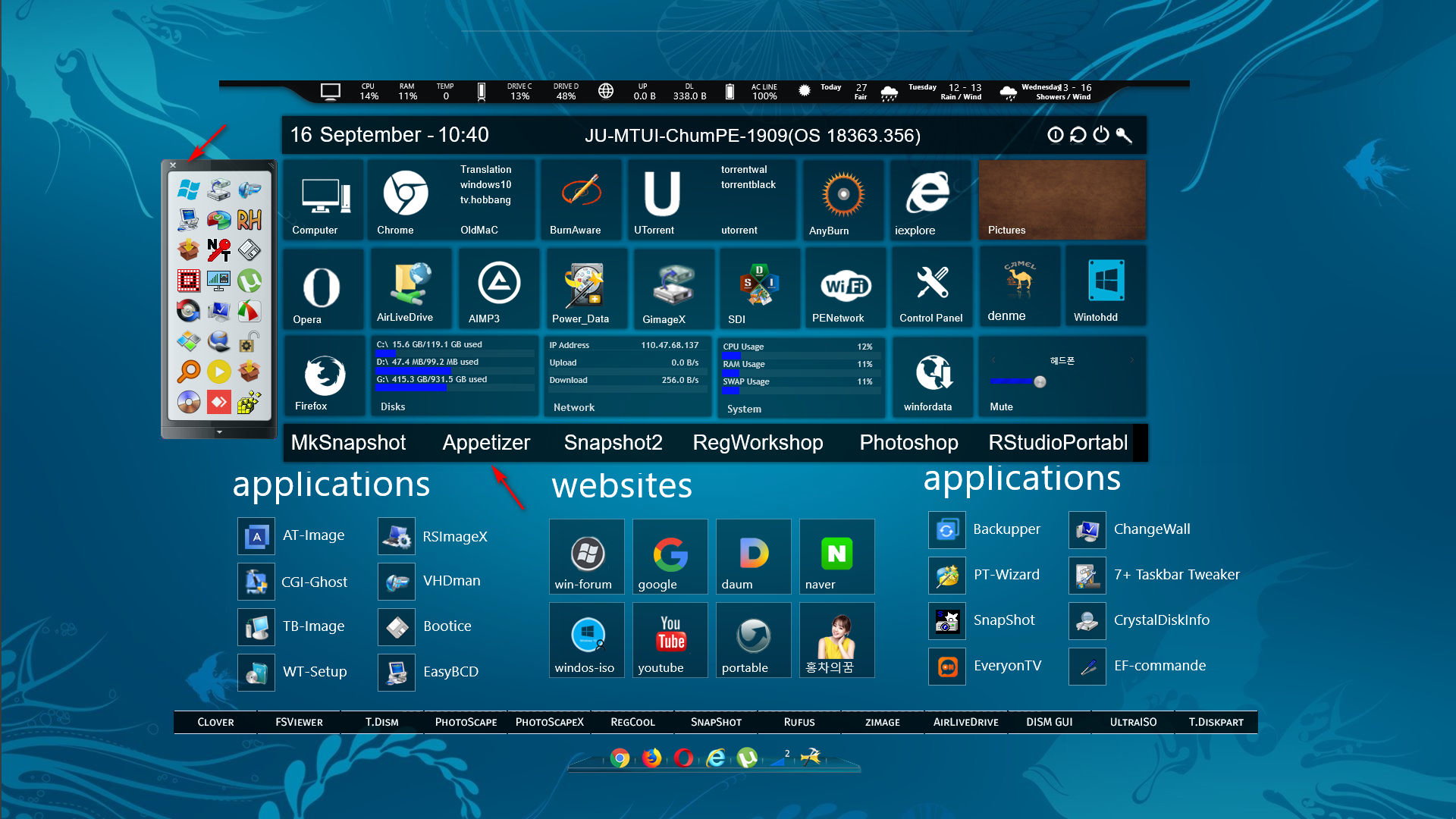Click the RH icon in side dock
The width and height of the screenshot is (1456, 819).
click(249, 220)
